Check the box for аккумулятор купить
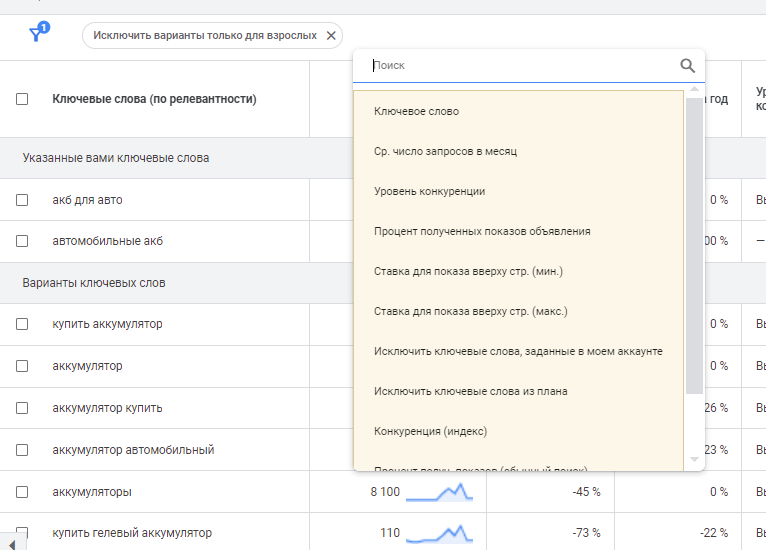 coord(22,408)
